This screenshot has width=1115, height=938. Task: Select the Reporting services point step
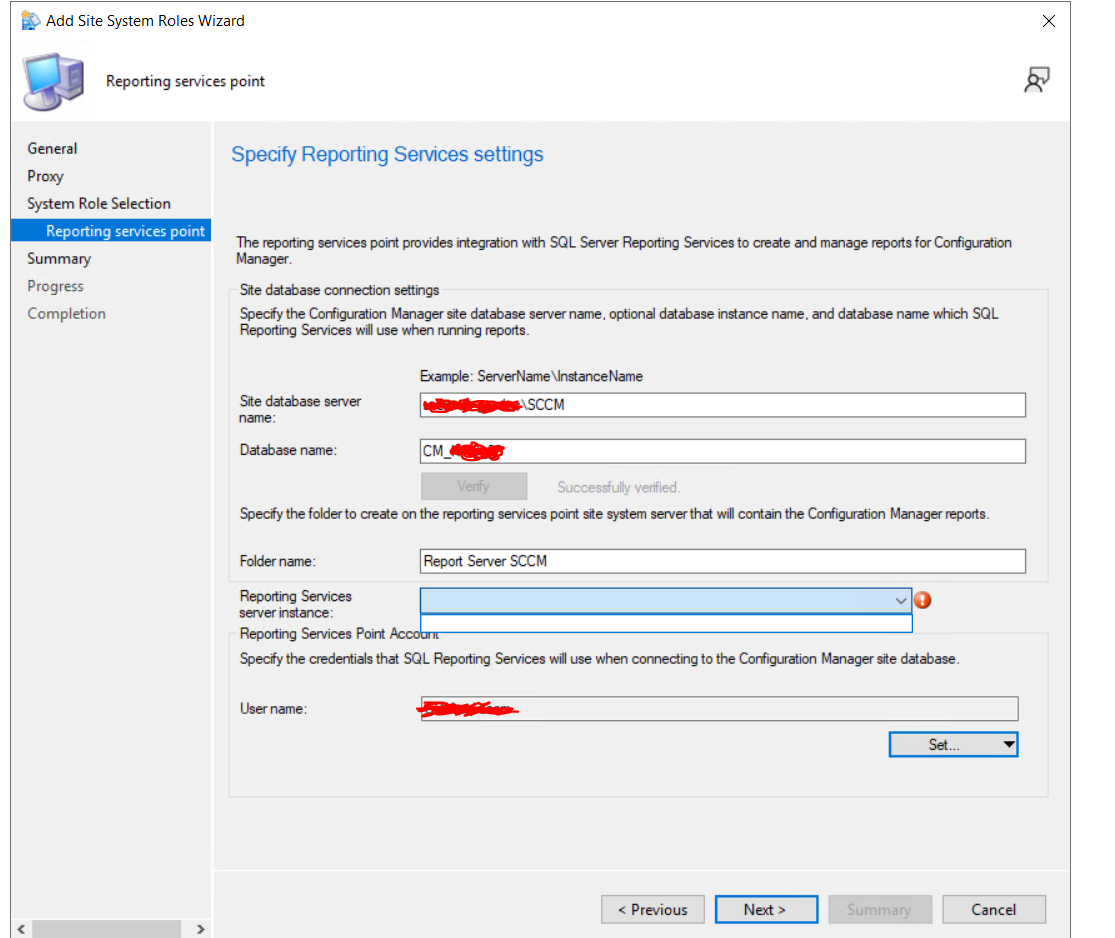point(111,230)
